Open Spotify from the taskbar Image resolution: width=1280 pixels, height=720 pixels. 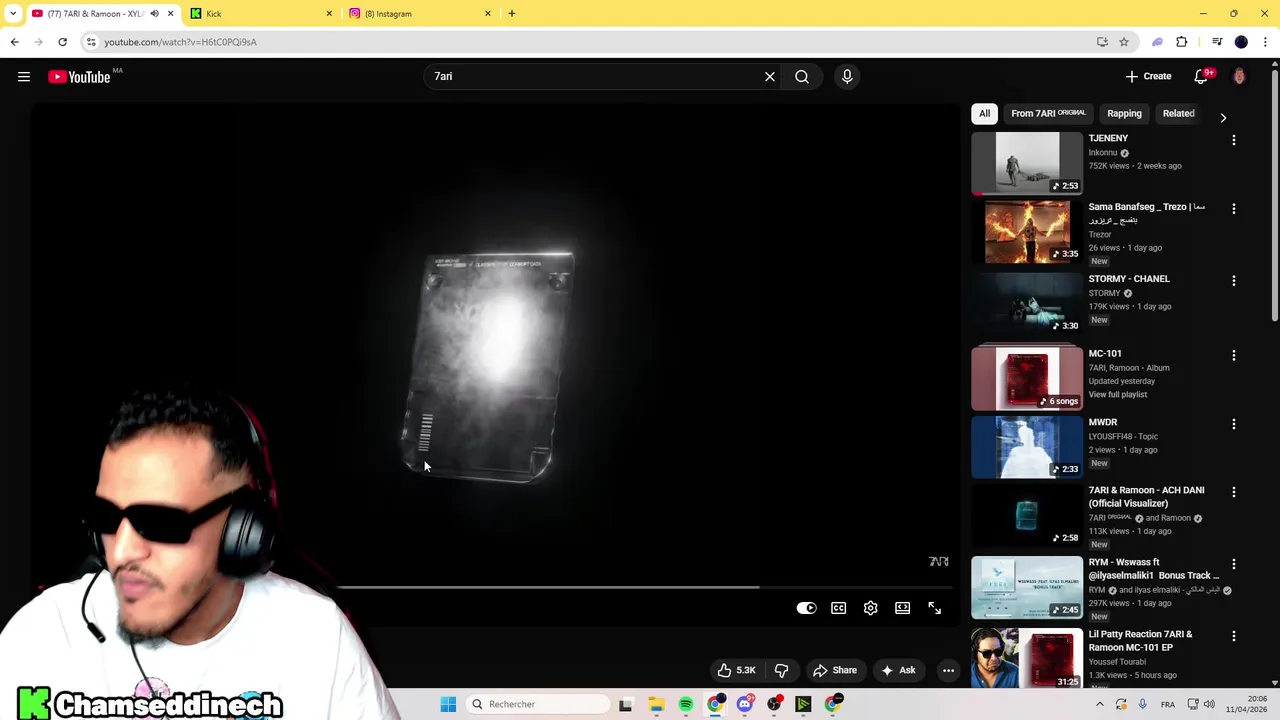[x=686, y=704]
